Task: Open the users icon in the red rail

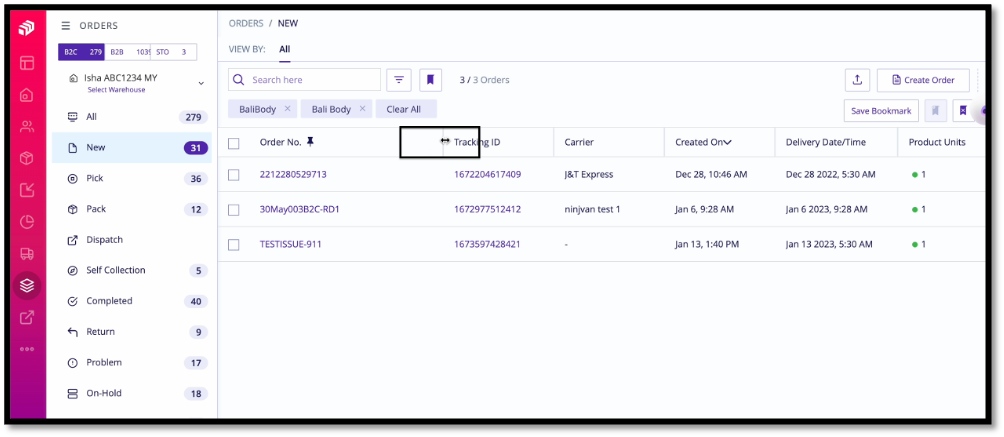Action: (x=26, y=126)
